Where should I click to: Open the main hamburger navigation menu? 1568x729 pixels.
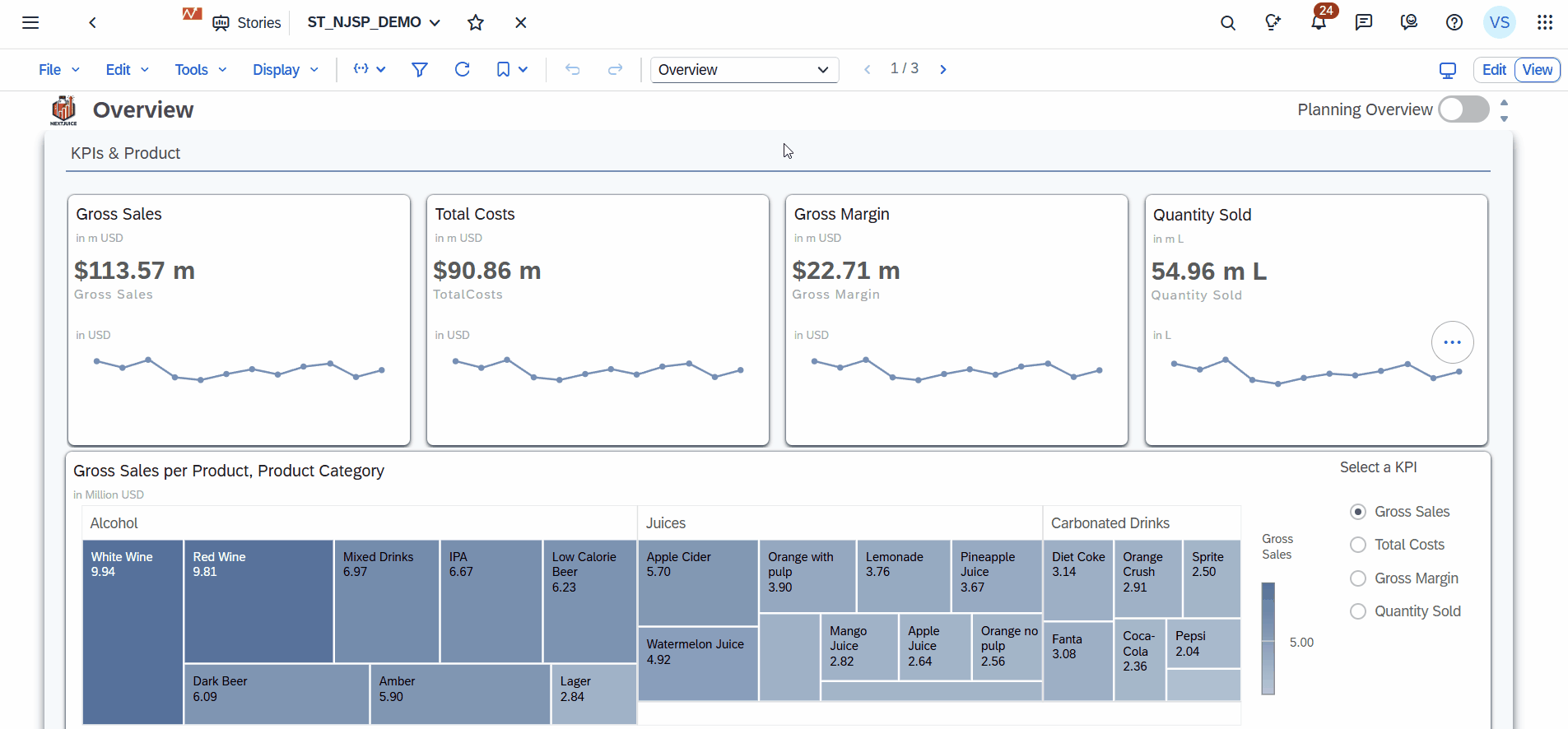pyautogui.click(x=30, y=23)
